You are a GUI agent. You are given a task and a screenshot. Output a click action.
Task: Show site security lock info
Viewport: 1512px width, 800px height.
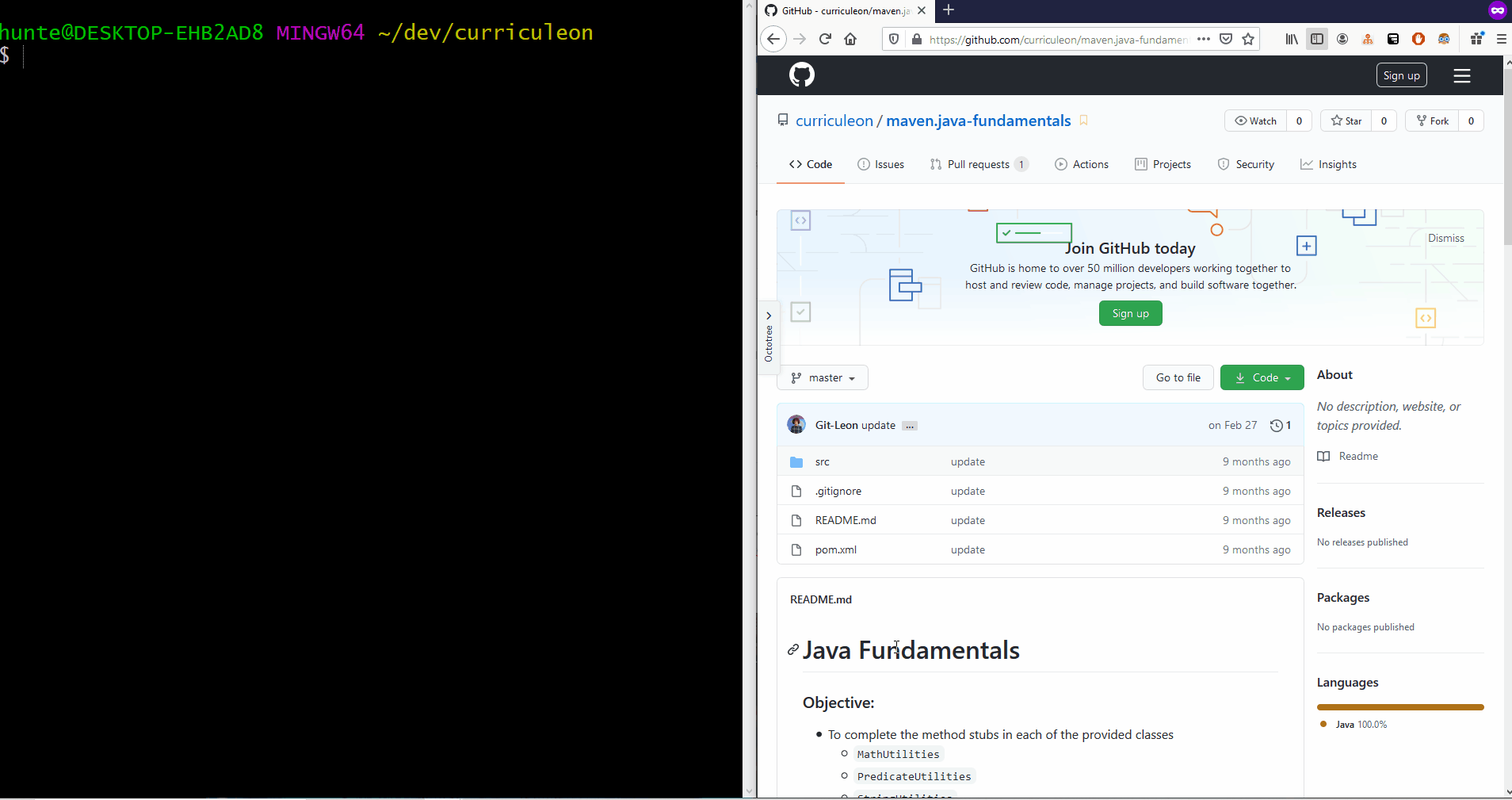[917, 39]
